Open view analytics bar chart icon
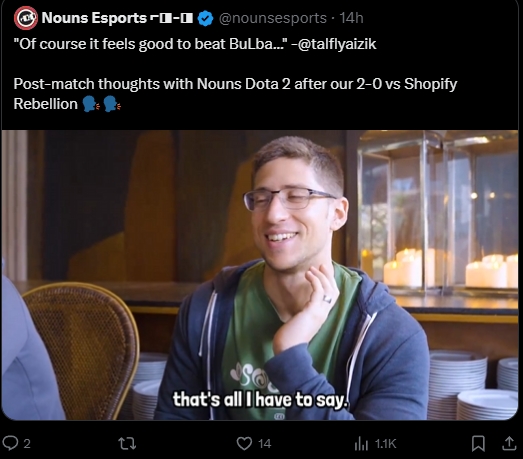The image size is (523, 459). click(361, 444)
